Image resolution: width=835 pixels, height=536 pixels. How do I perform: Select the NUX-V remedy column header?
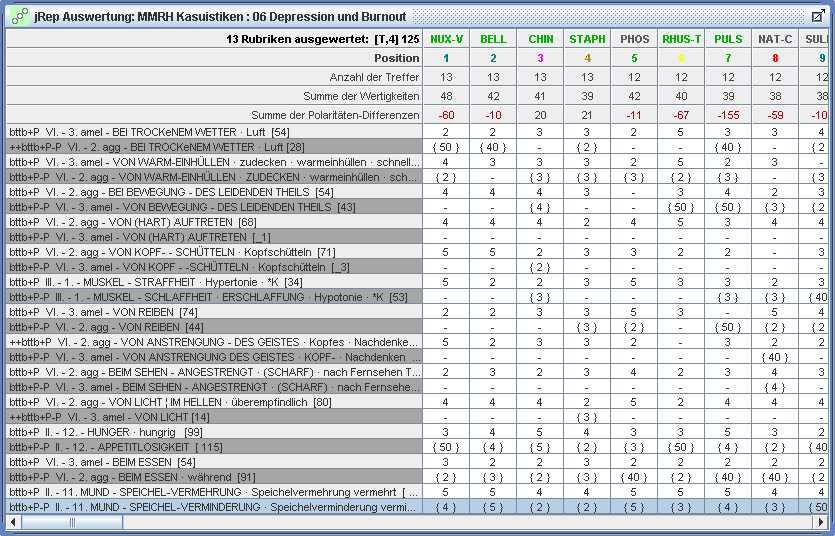(x=446, y=39)
